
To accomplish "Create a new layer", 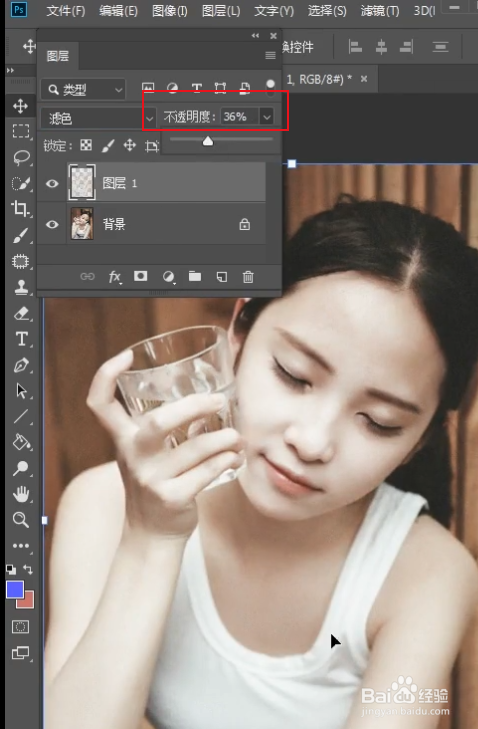I will 222,277.
